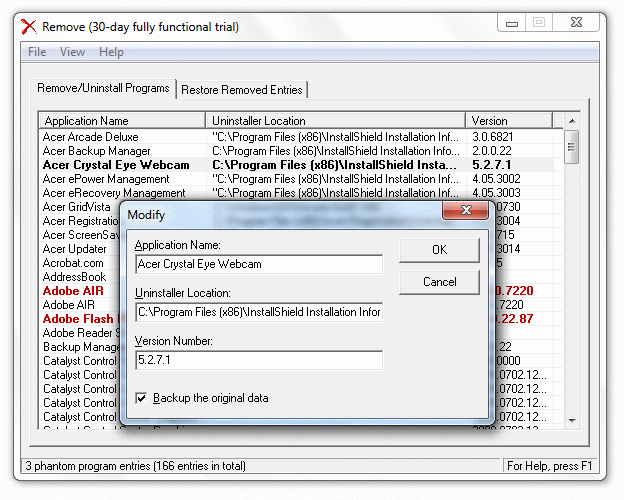
Task: Select Acer GridVista row
Action: (x=76, y=207)
